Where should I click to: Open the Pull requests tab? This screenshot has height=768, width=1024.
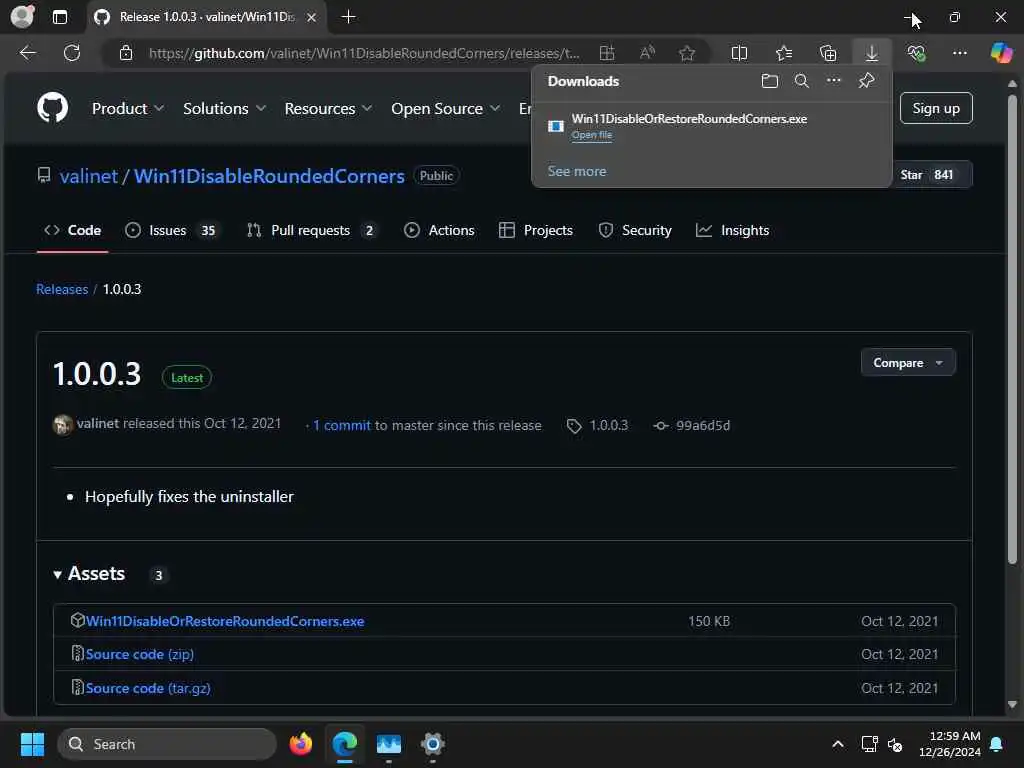pos(312,230)
